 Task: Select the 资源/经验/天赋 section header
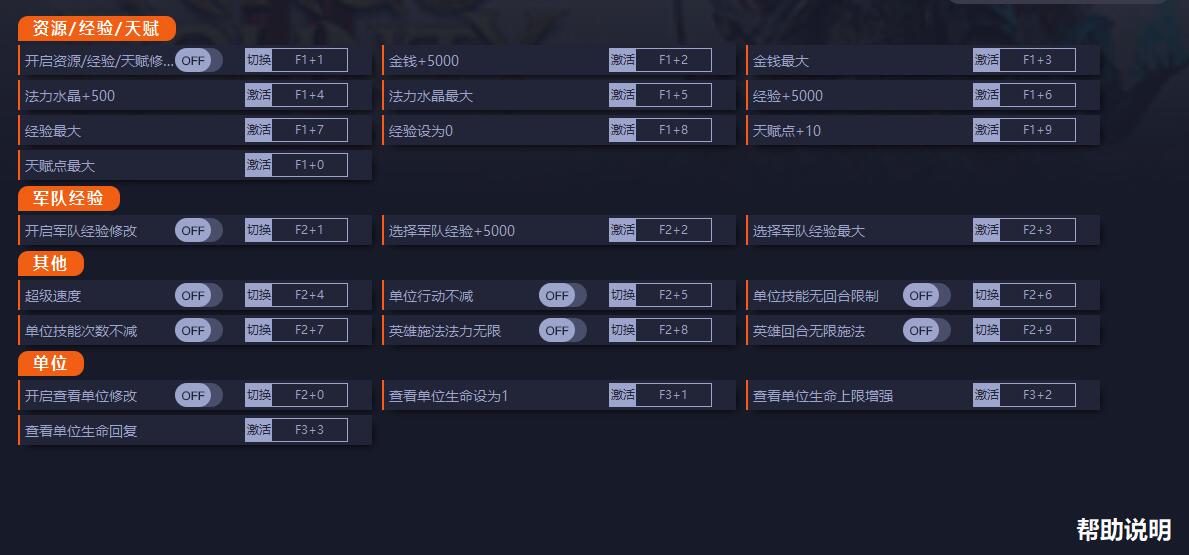point(96,29)
